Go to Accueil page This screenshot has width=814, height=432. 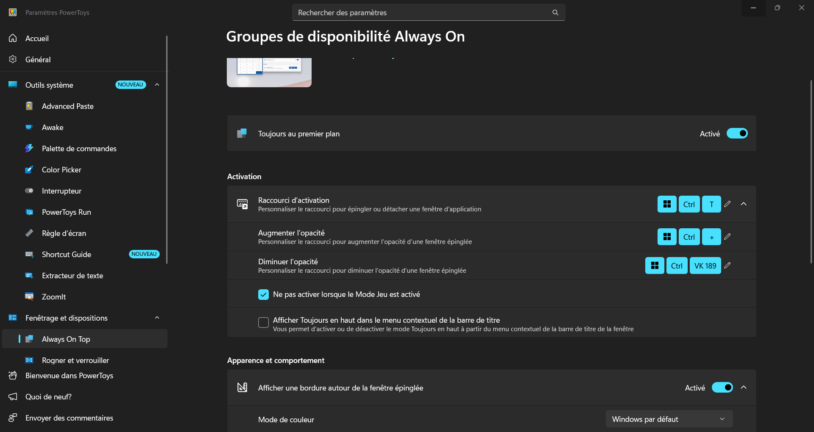click(x=85, y=38)
